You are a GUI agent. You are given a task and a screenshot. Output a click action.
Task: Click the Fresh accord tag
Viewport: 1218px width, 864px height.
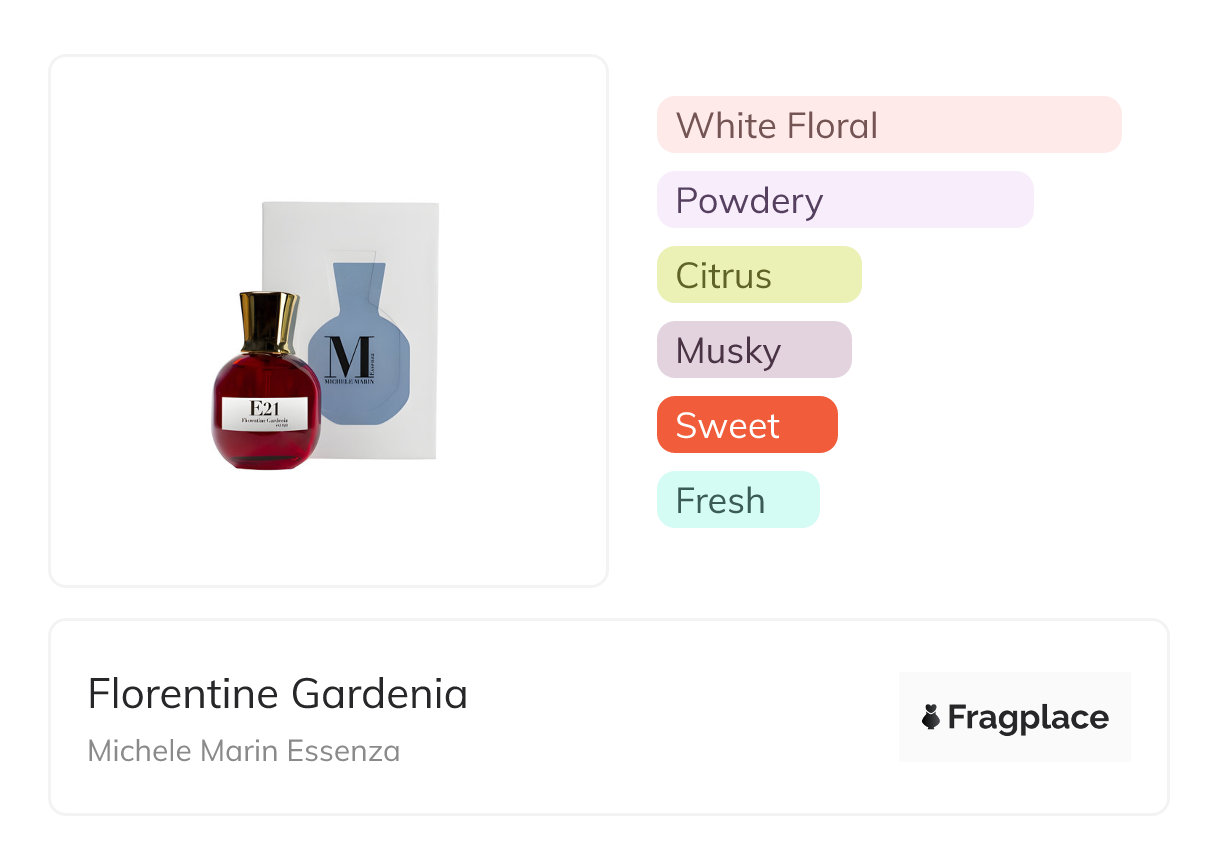click(x=738, y=500)
